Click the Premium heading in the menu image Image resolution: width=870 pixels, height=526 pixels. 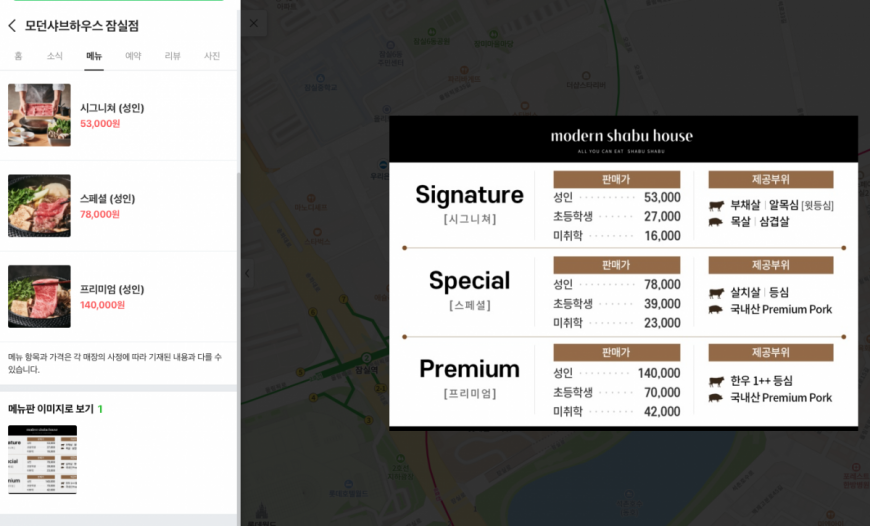pos(469,369)
